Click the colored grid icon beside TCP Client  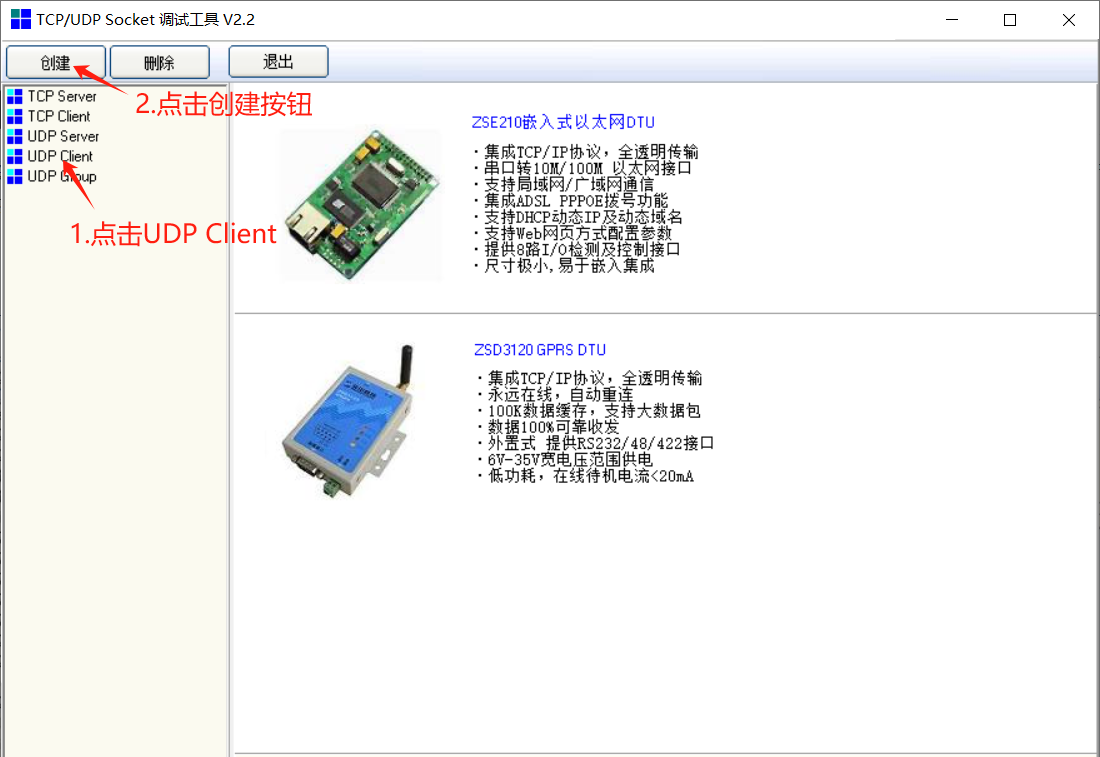coord(14,116)
